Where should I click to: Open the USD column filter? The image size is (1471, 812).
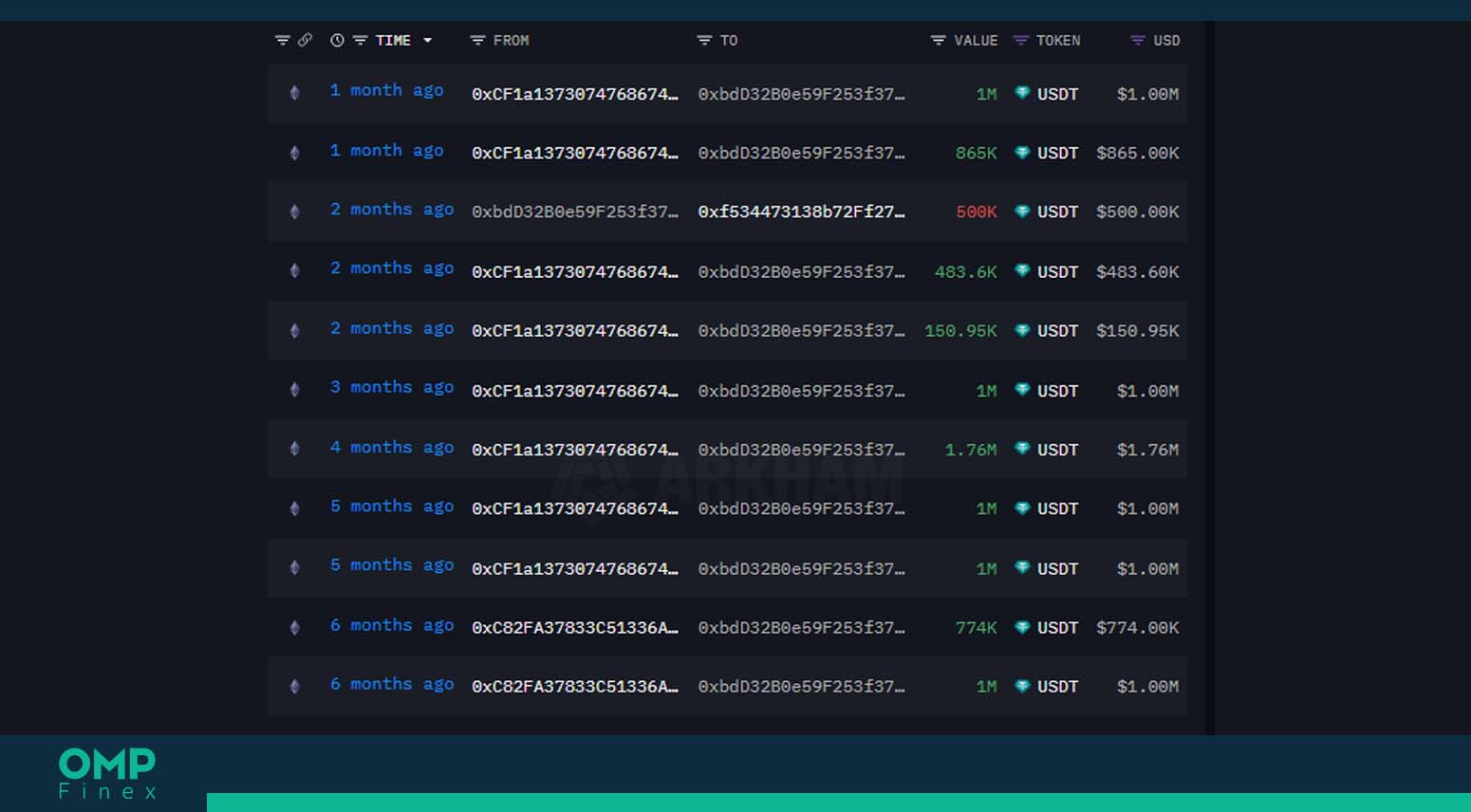1137,40
